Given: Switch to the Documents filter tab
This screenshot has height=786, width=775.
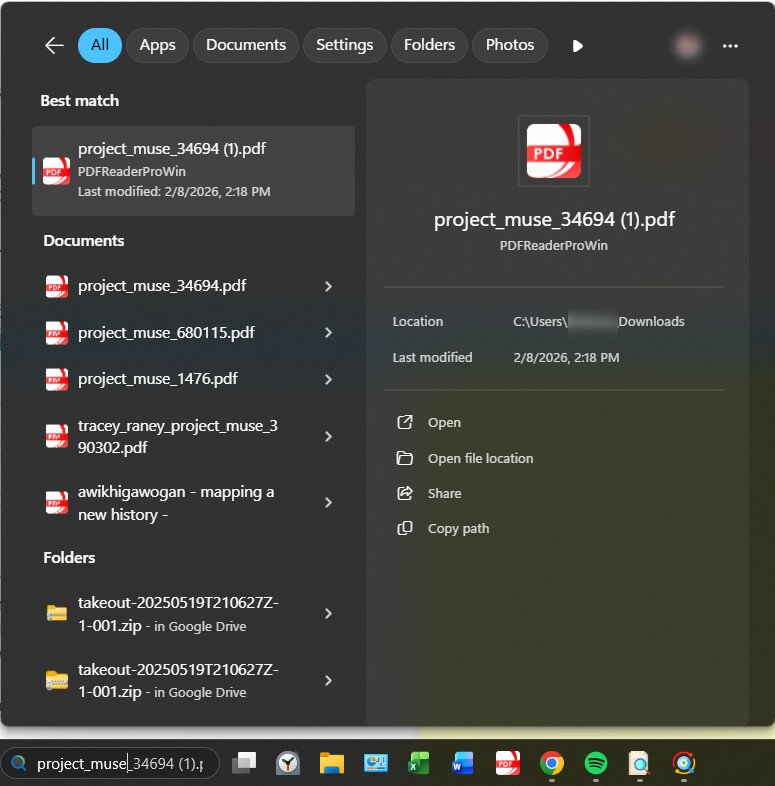Looking at the screenshot, I should point(246,45).
